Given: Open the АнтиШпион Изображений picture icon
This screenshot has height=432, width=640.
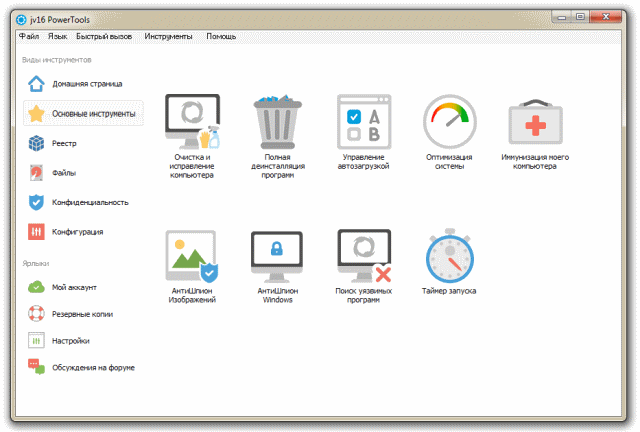Looking at the screenshot, I should [x=191, y=256].
